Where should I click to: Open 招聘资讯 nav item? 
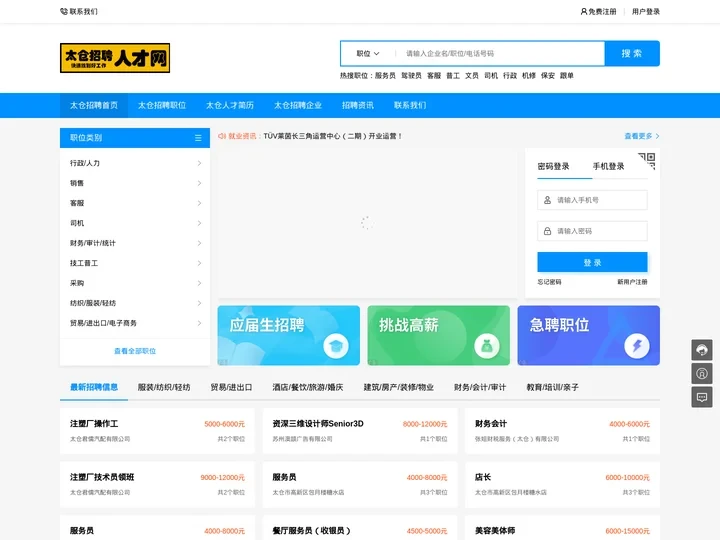point(358,105)
